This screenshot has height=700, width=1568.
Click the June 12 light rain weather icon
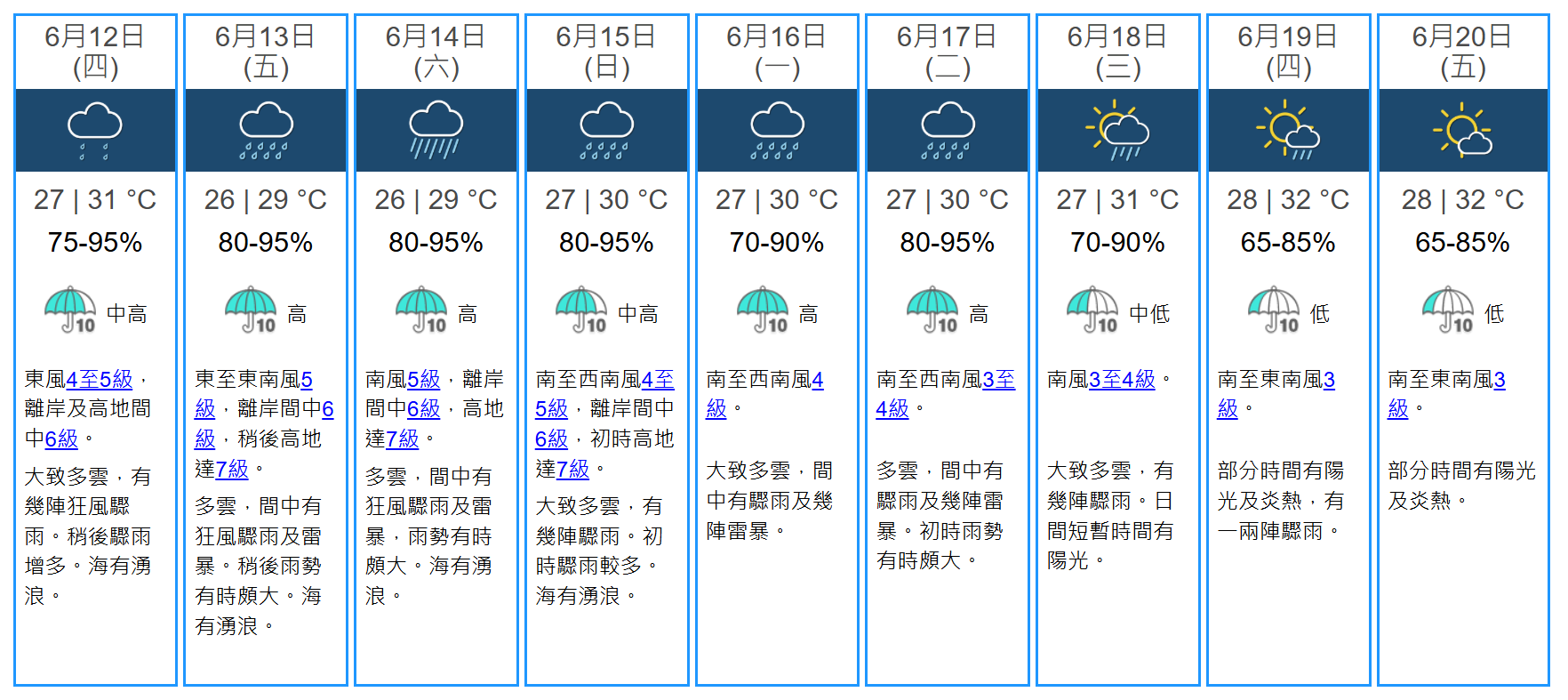[95, 130]
